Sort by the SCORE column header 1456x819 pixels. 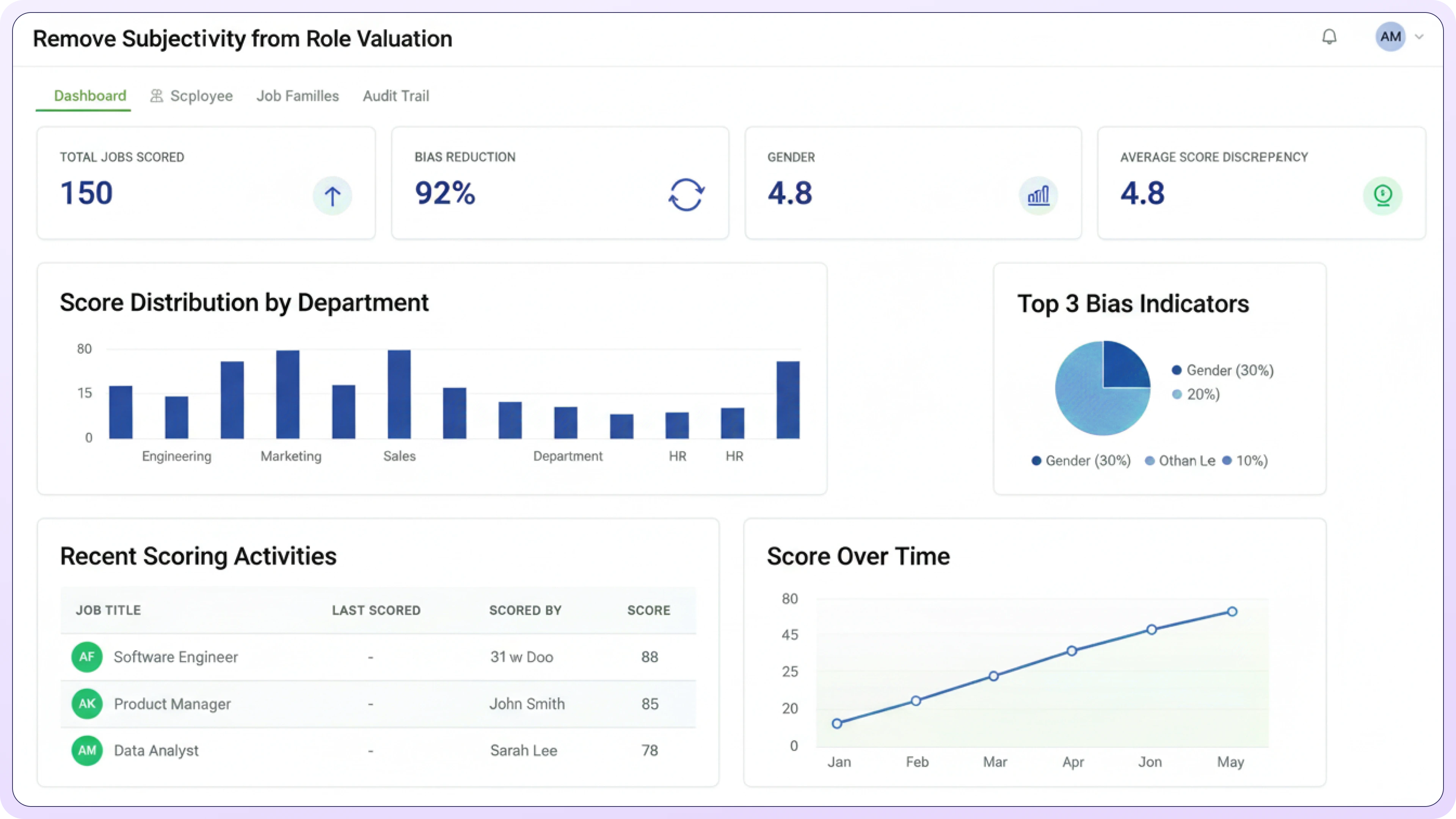click(648, 610)
